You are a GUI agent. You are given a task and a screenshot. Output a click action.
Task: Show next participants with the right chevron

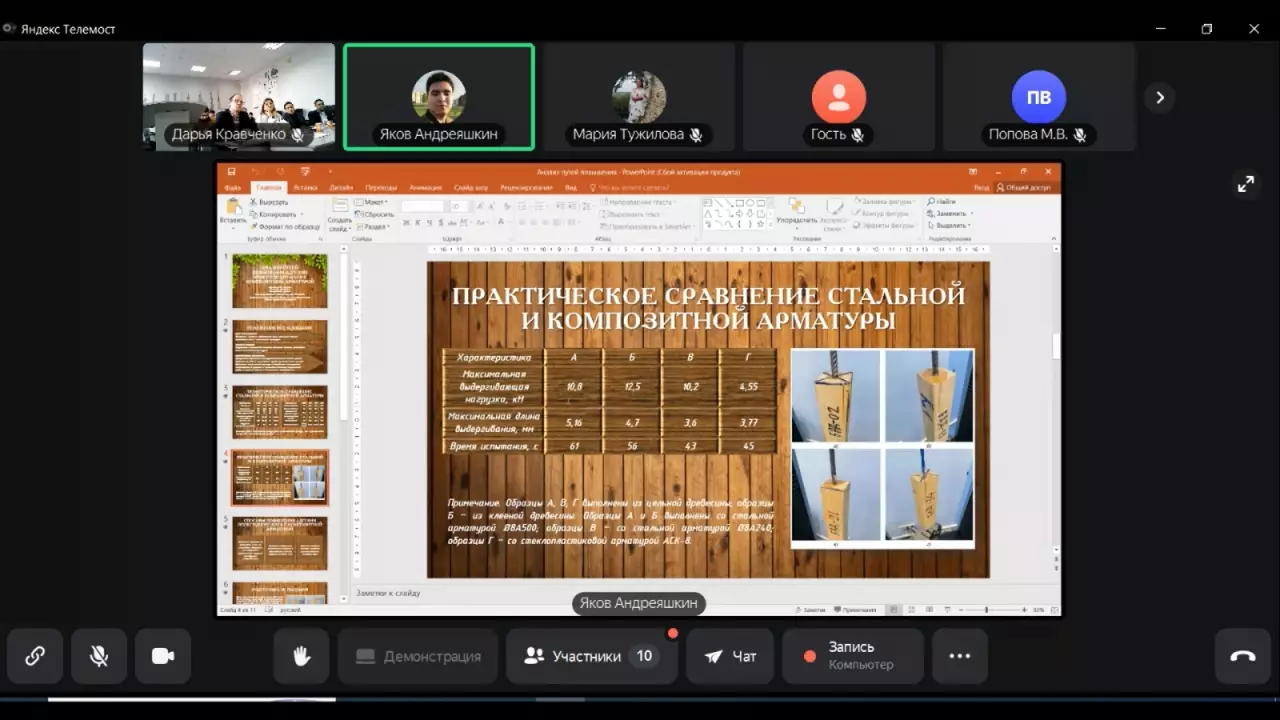click(x=1160, y=97)
